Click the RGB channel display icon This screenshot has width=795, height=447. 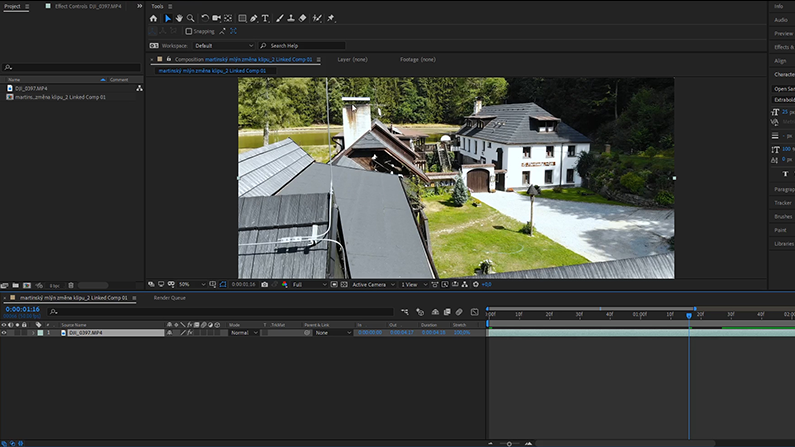284,285
